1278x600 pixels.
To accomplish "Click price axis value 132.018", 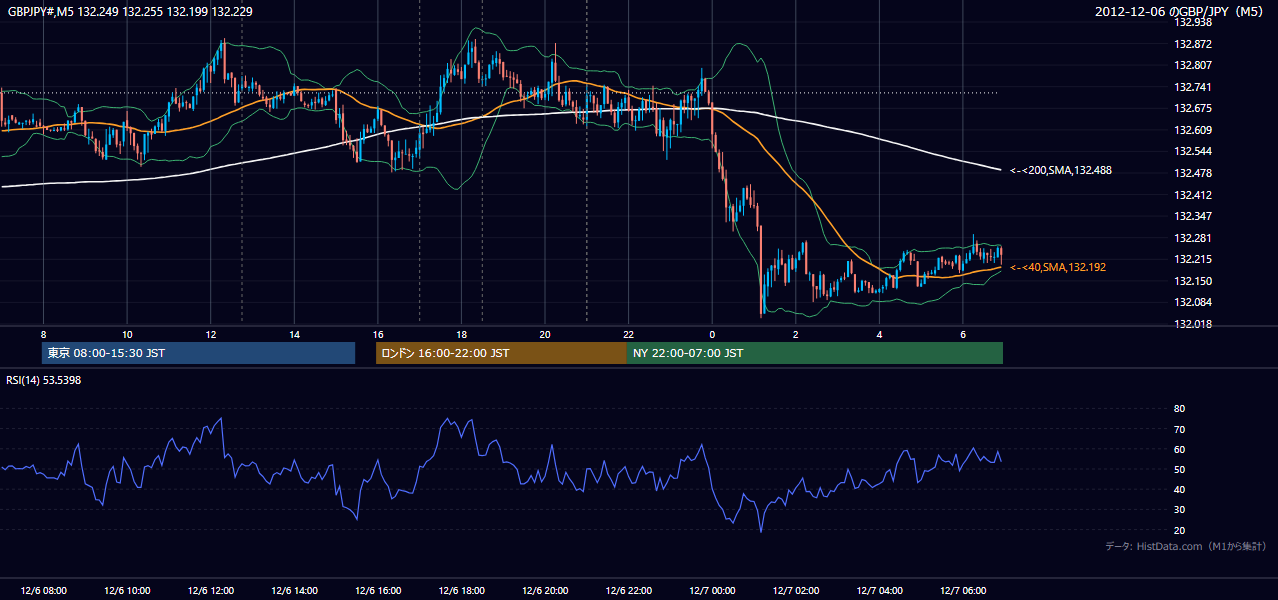I will click(x=1193, y=324).
